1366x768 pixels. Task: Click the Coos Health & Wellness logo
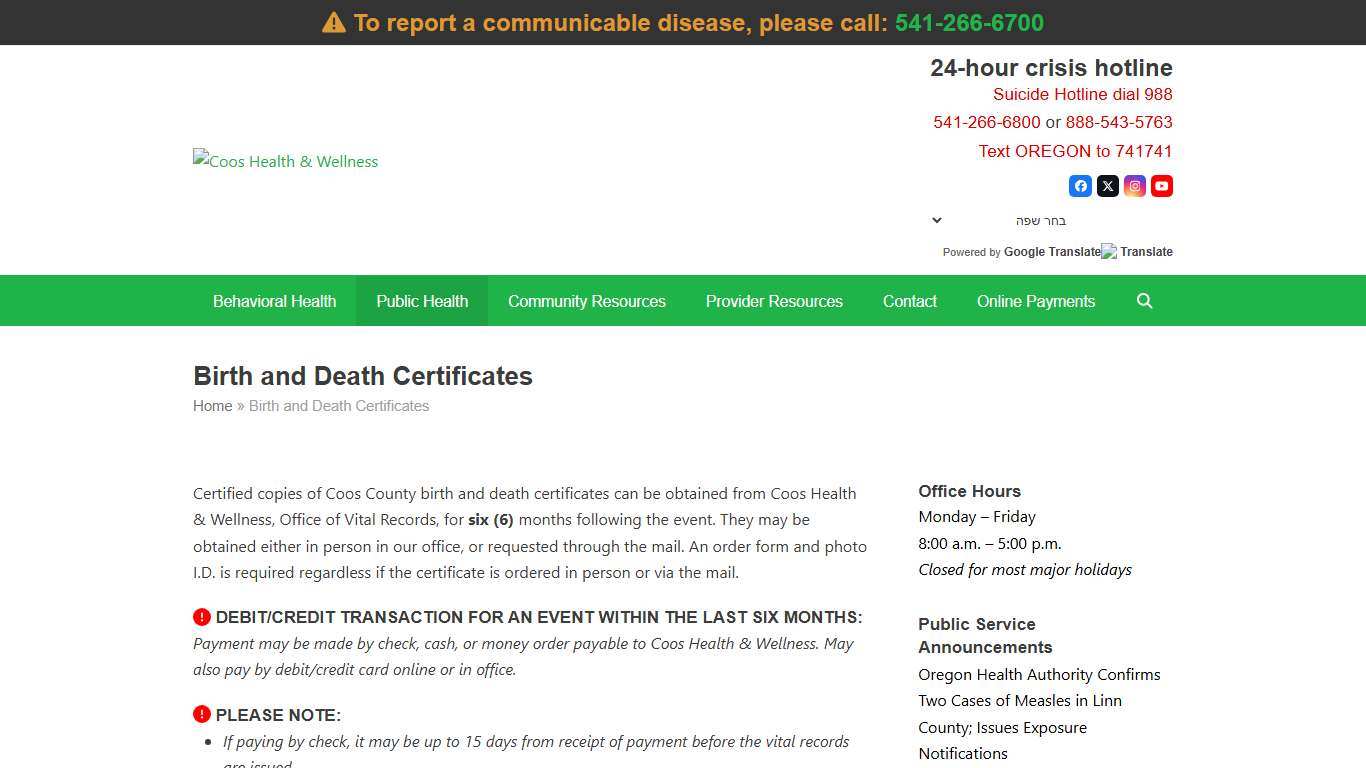click(285, 161)
